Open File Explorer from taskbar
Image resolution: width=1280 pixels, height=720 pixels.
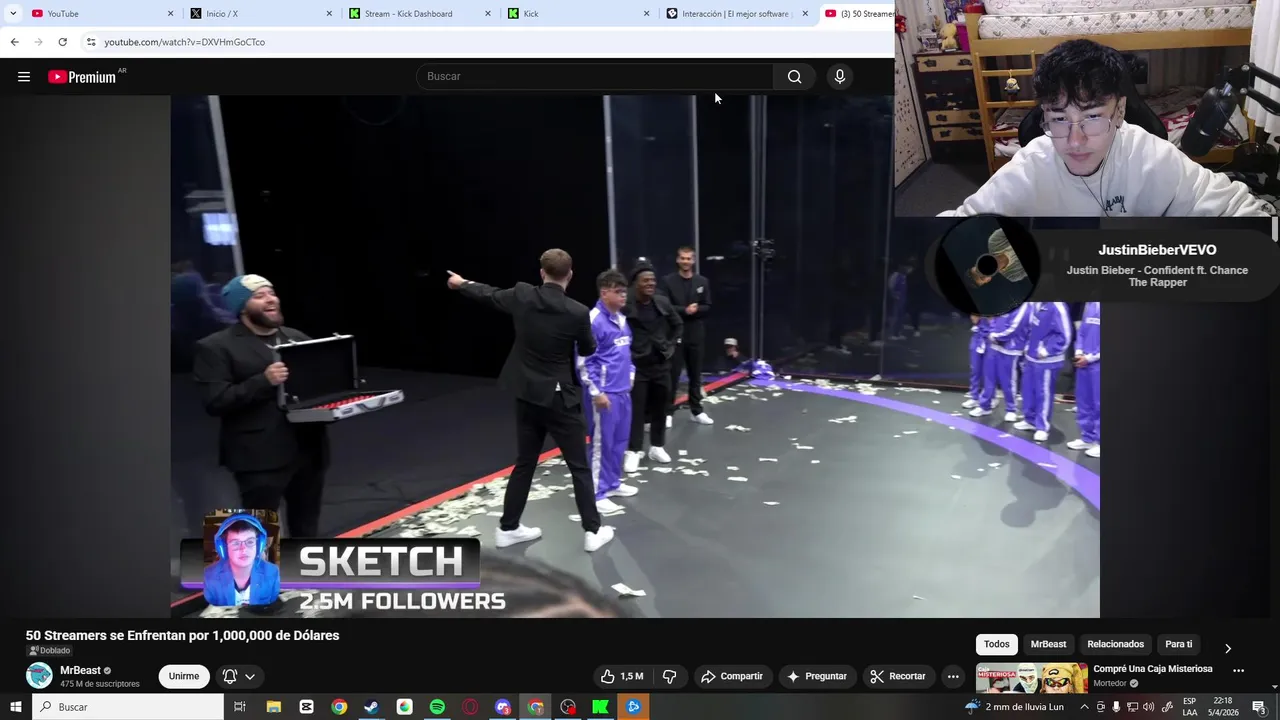[x=273, y=707]
